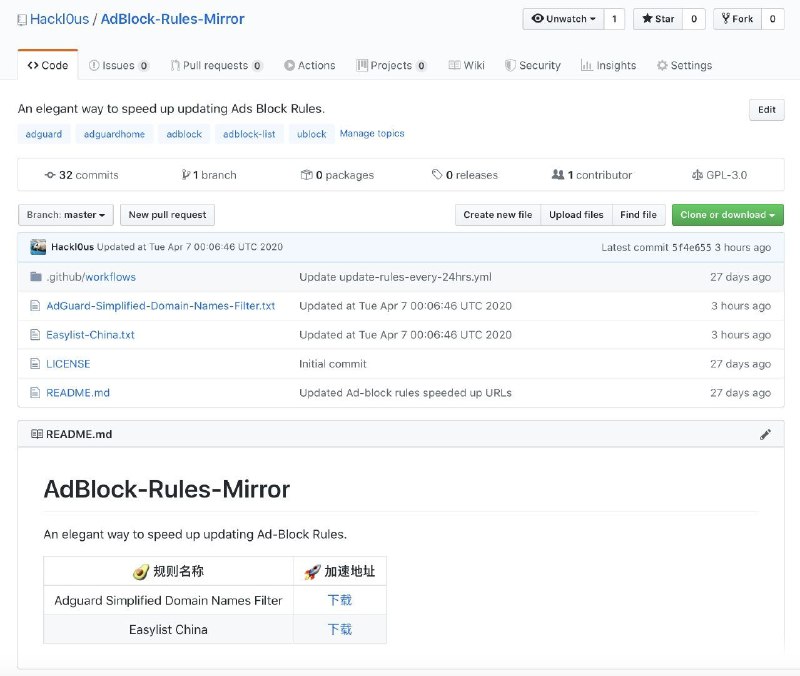This screenshot has height=676, width=800.
Task: Click the adblock-list topic tag
Action: (249, 134)
